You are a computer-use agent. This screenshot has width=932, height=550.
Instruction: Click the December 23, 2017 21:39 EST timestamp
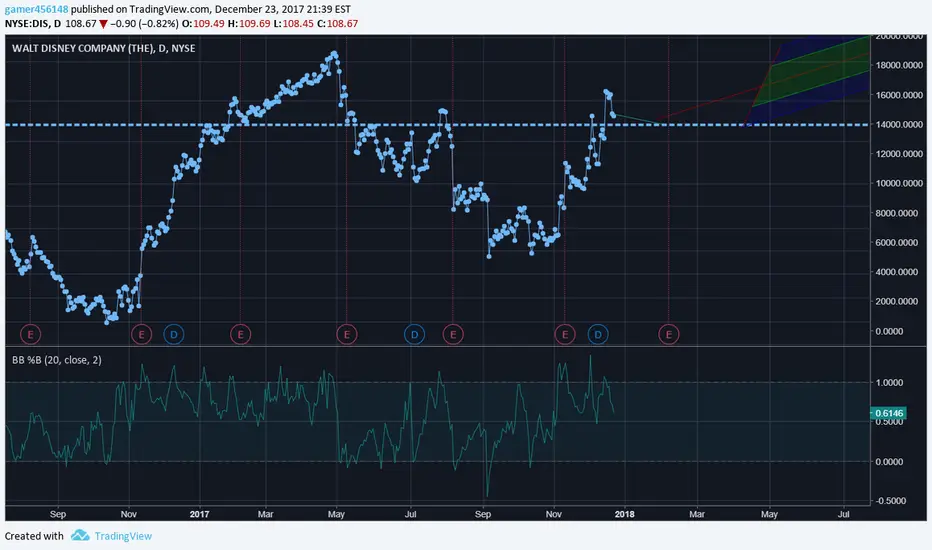(282, 10)
